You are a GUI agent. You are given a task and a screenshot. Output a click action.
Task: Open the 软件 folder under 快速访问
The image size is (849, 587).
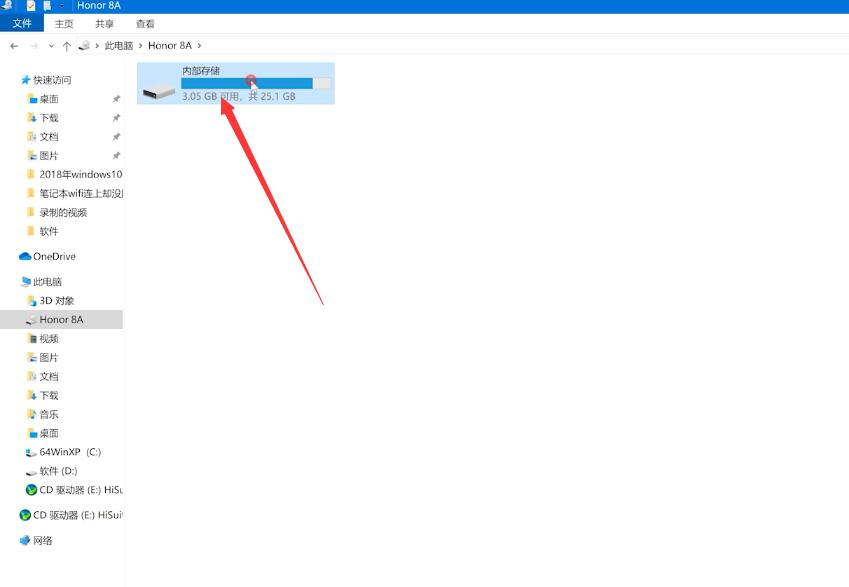[x=49, y=231]
